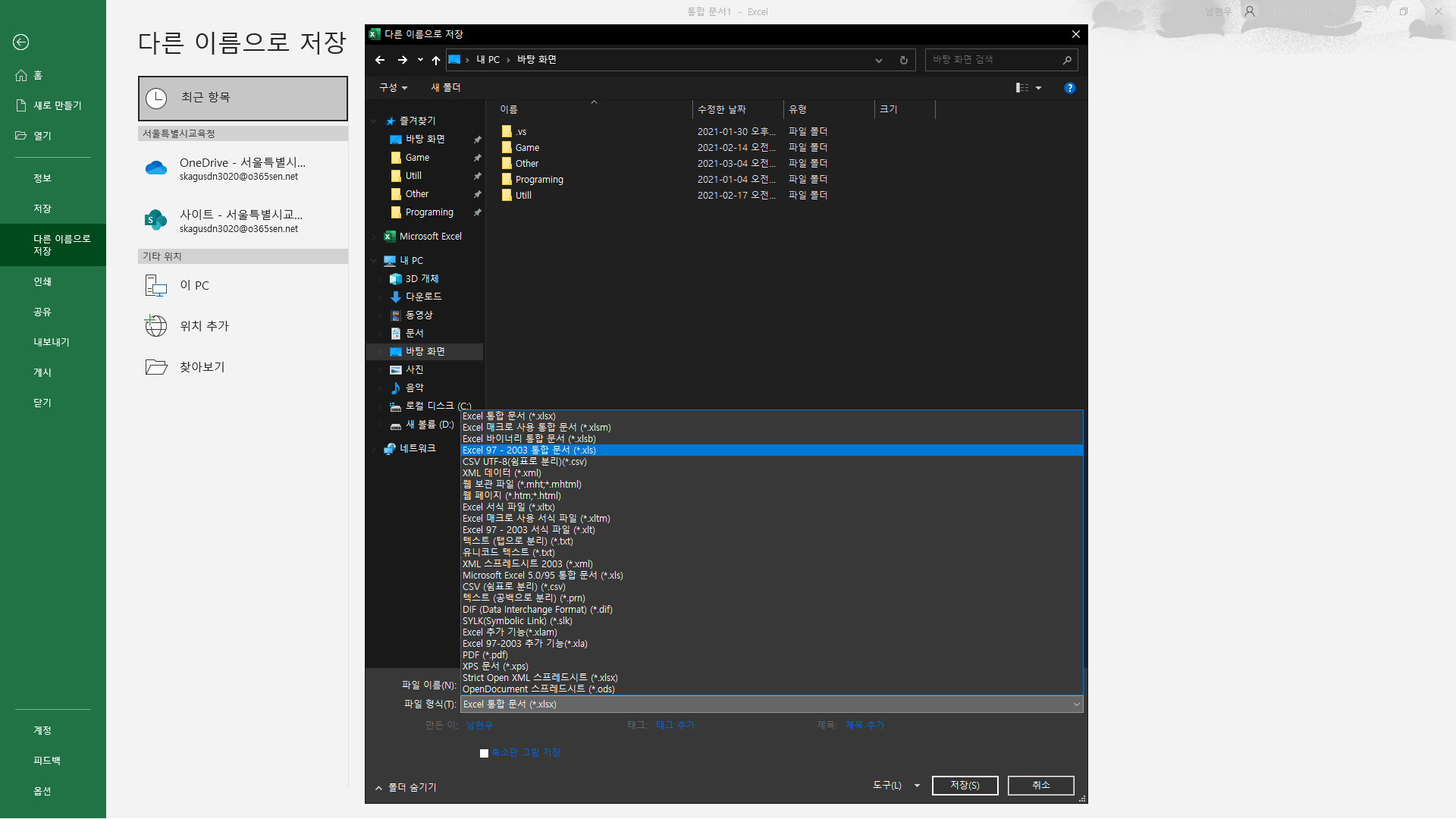Select 새 볼륨 (D:) drive
The width and height of the screenshot is (1456, 819).
422,425
